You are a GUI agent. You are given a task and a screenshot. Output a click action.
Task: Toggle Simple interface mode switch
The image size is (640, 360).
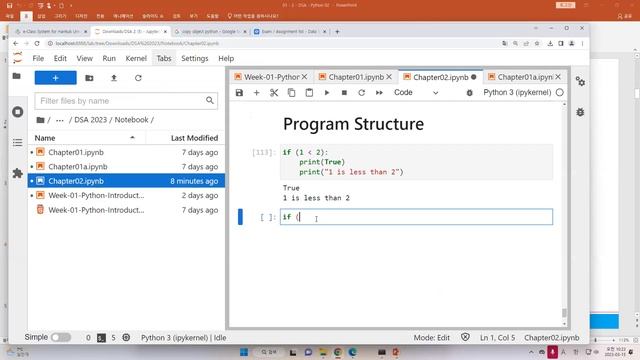coord(60,337)
